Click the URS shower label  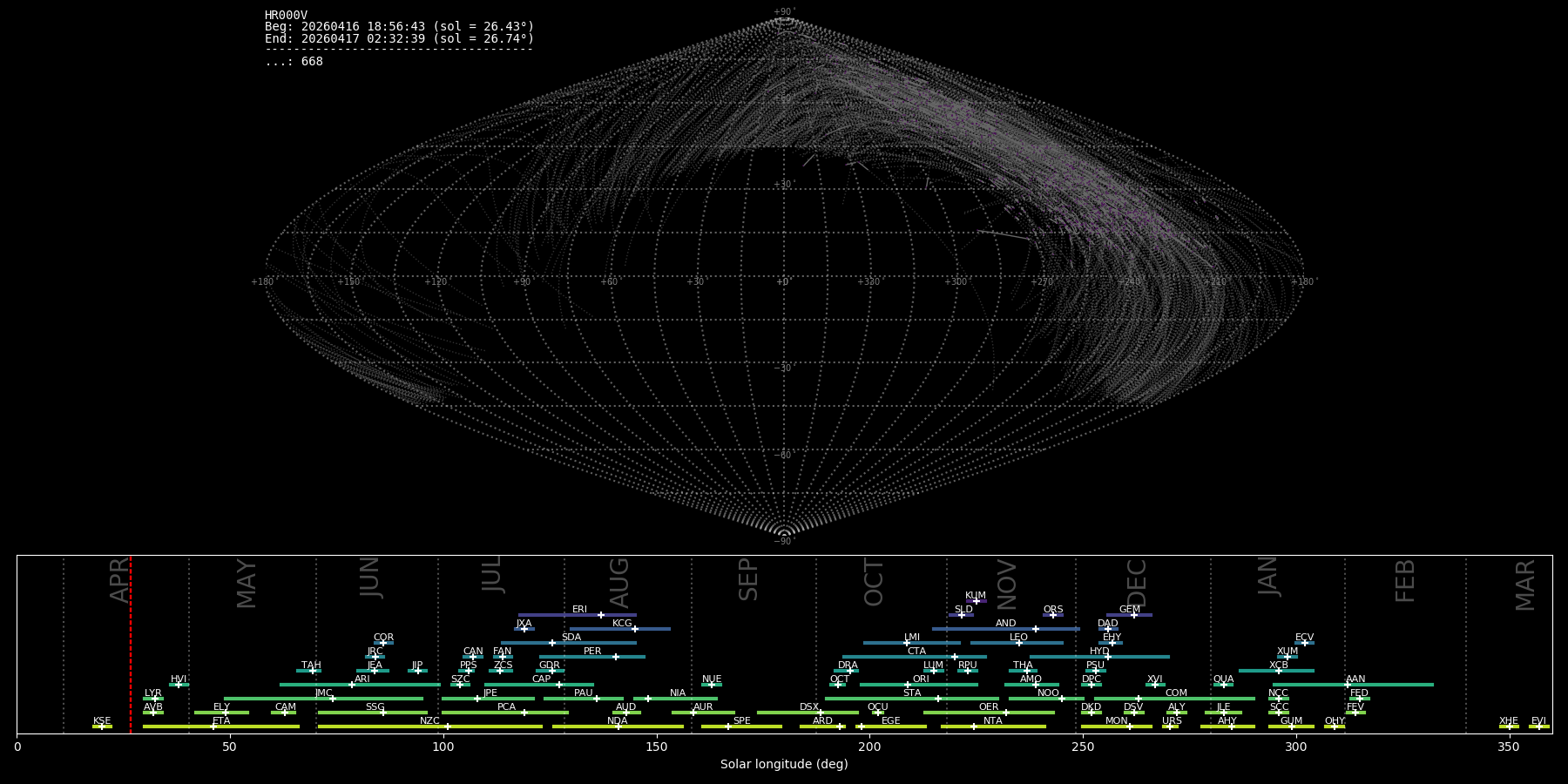[x=1172, y=721]
